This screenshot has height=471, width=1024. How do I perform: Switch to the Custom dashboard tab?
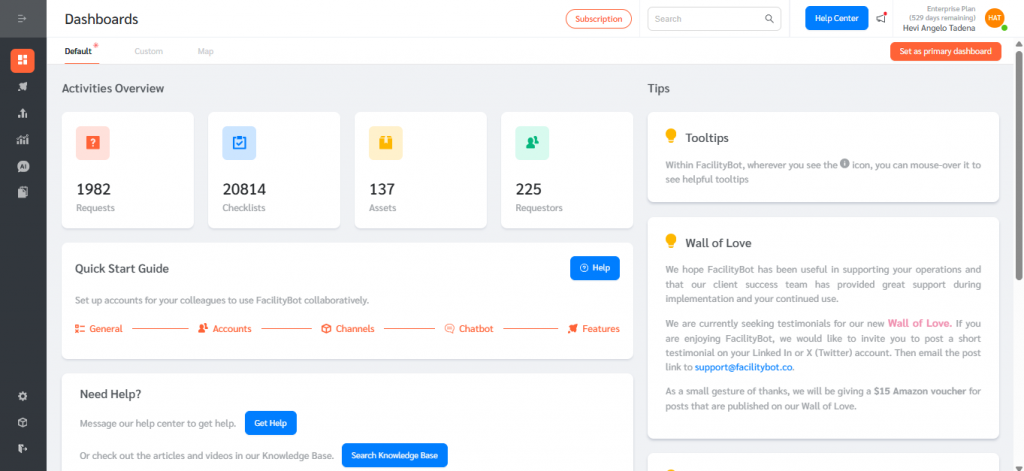coord(148,51)
